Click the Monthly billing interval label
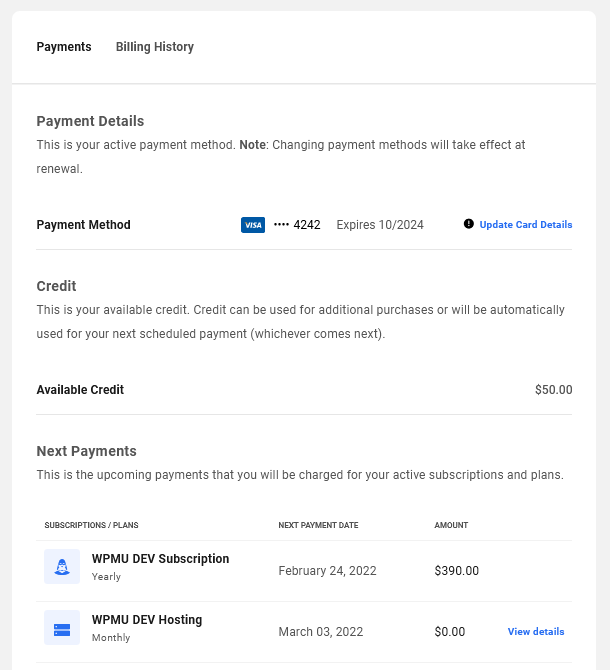 pos(111,638)
